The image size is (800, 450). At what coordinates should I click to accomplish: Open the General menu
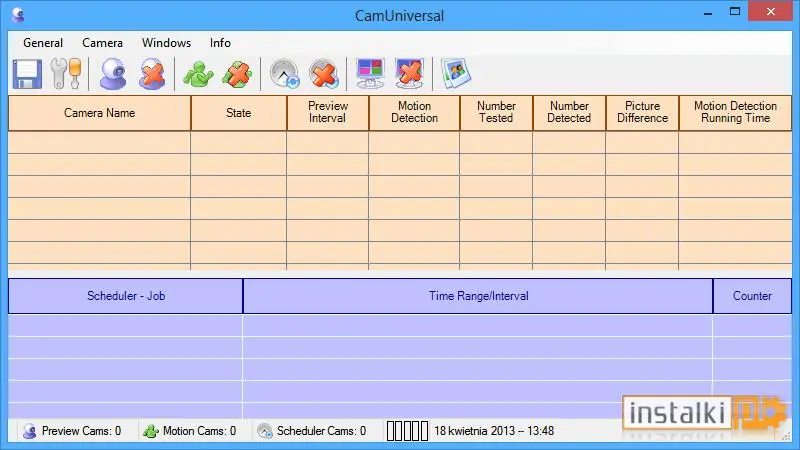click(43, 43)
